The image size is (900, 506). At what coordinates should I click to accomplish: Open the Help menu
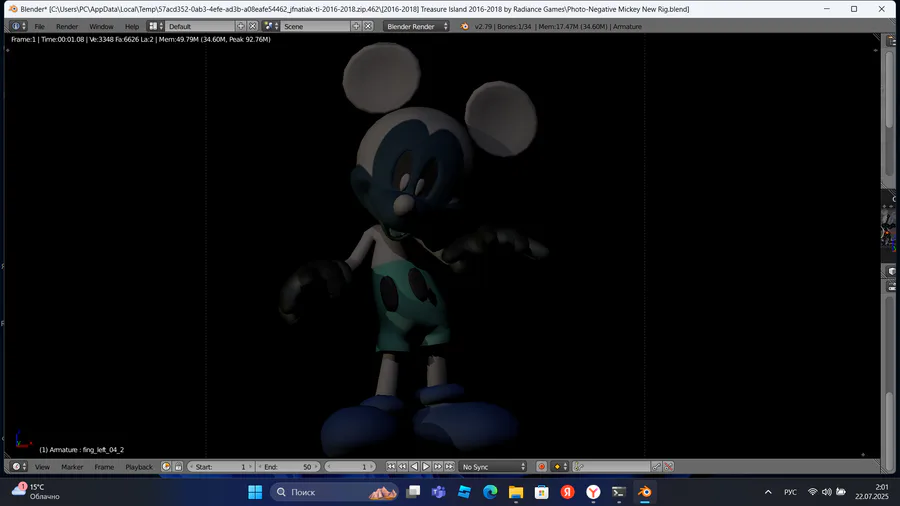[x=131, y=26]
